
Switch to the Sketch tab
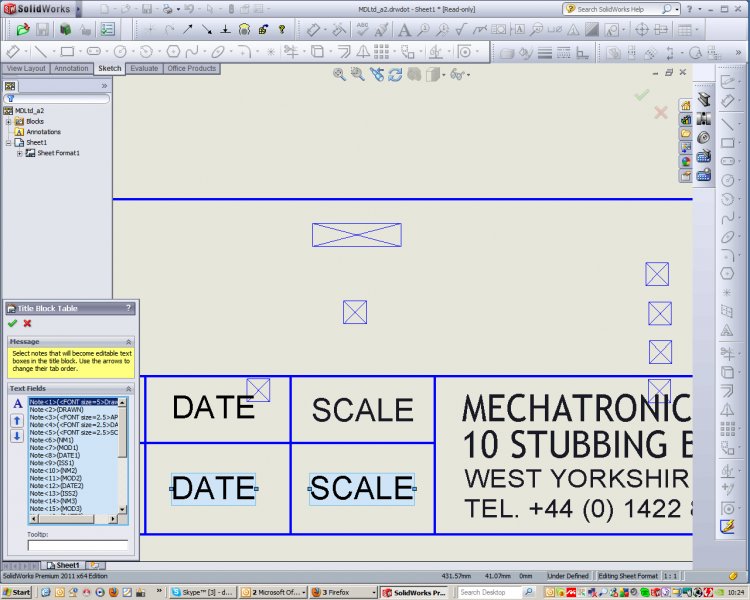tap(110, 68)
